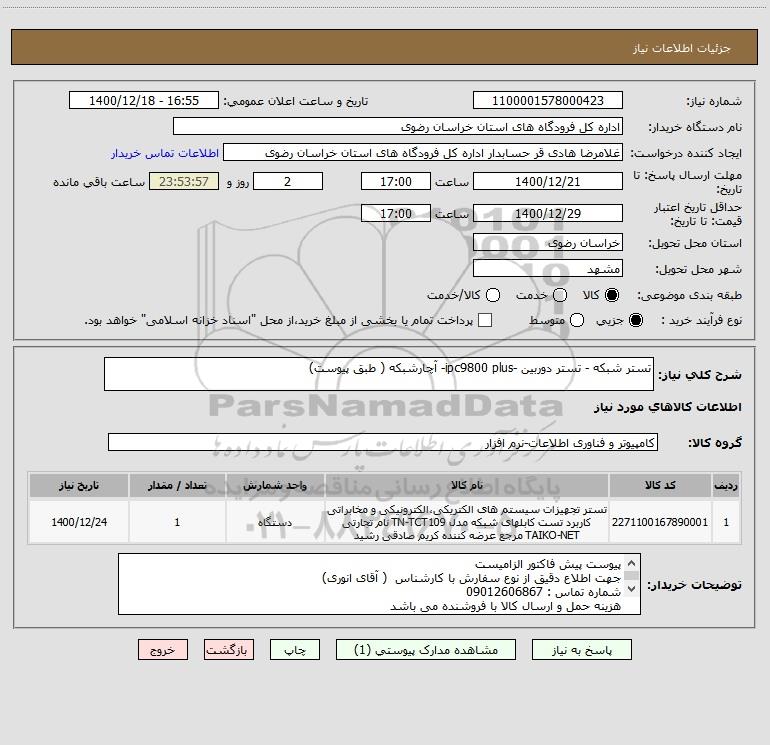Click the quantity cell of the TN-TCT109 row
This screenshot has height=745, width=770.
[x=177, y=522]
